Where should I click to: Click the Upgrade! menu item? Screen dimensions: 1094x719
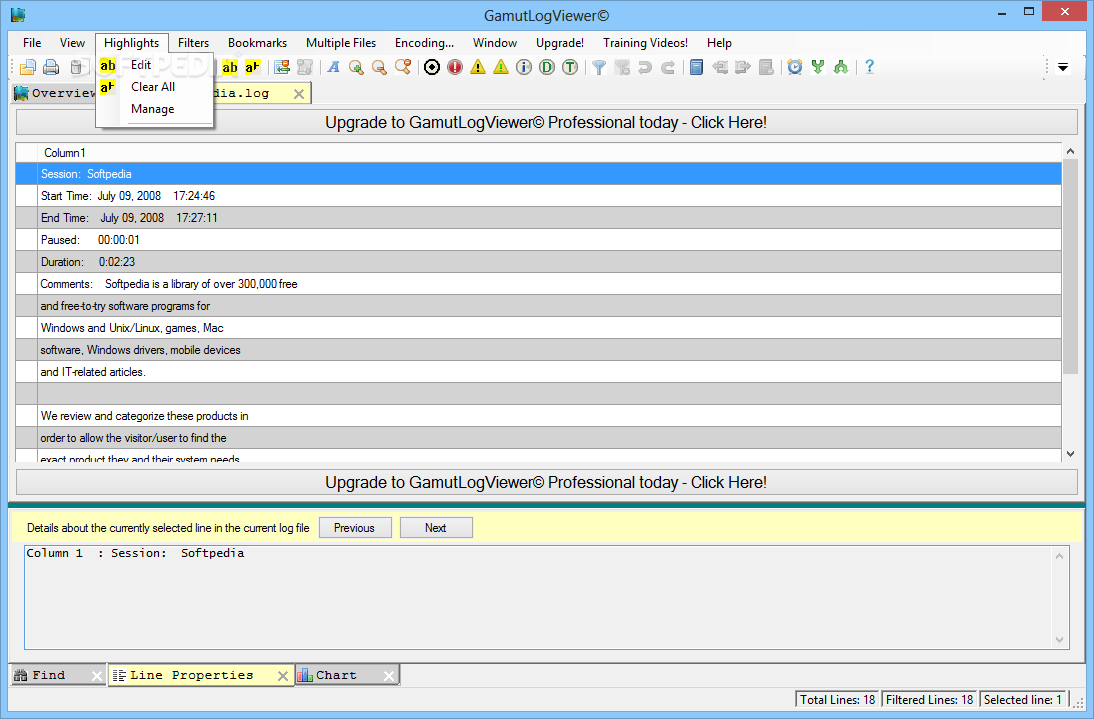click(560, 43)
